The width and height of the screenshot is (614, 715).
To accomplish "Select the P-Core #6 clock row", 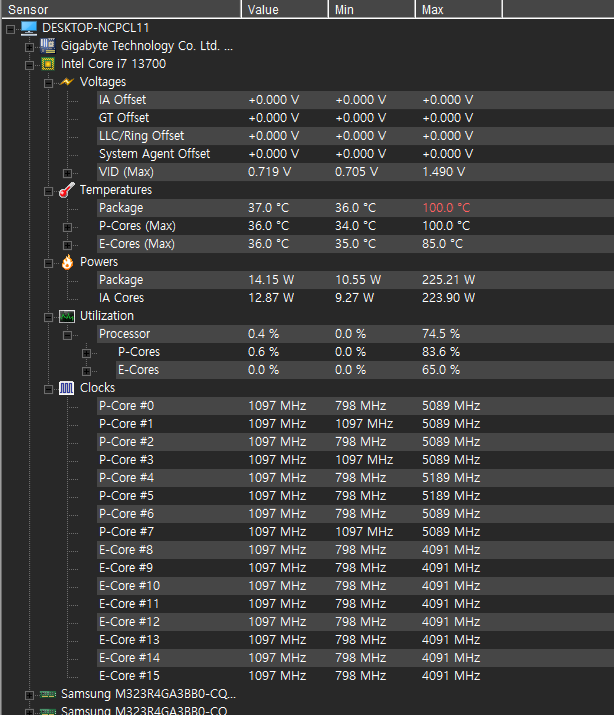I will point(355,514).
